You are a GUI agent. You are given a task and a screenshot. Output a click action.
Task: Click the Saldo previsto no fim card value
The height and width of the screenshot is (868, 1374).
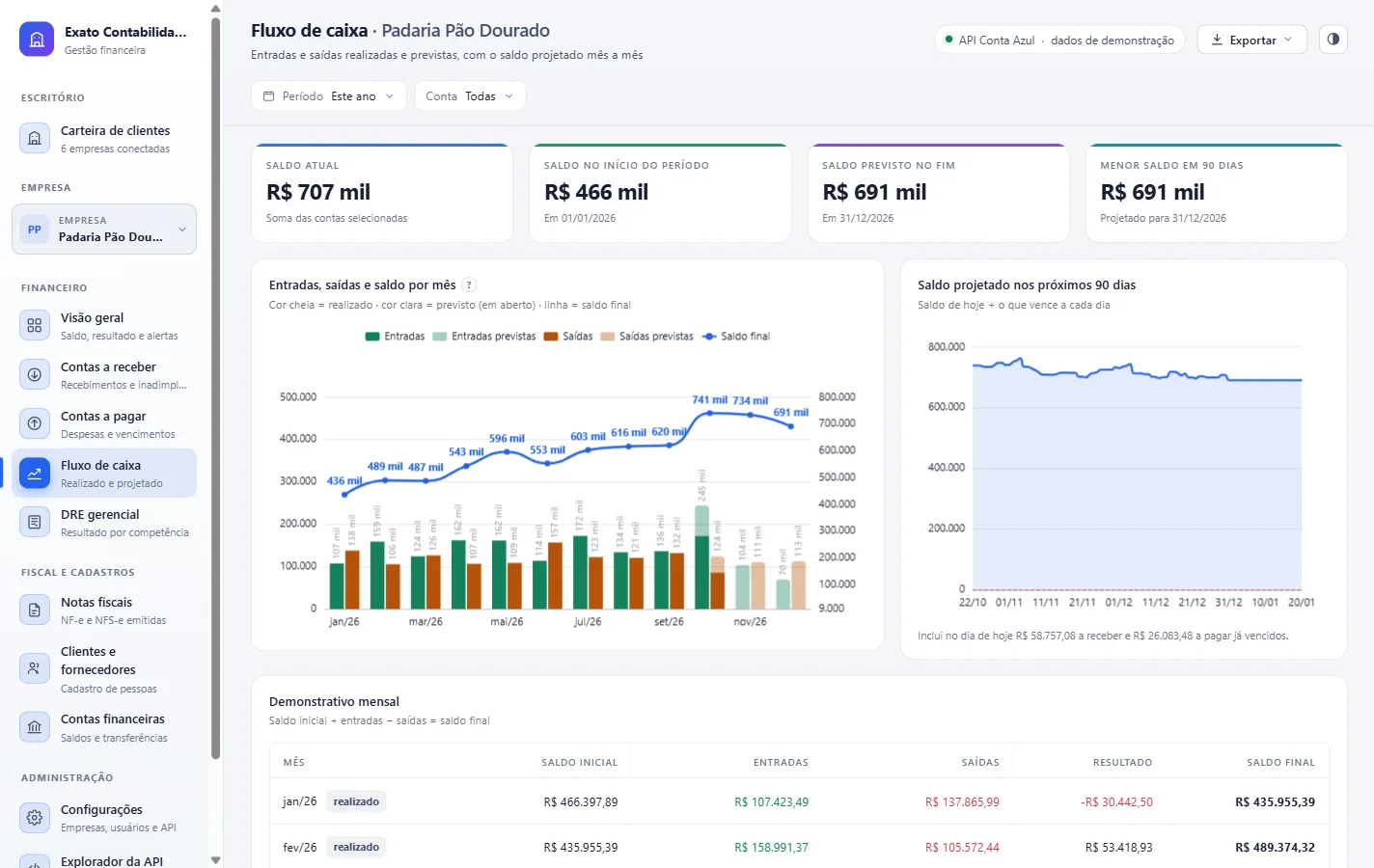pyautogui.click(x=874, y=192)
